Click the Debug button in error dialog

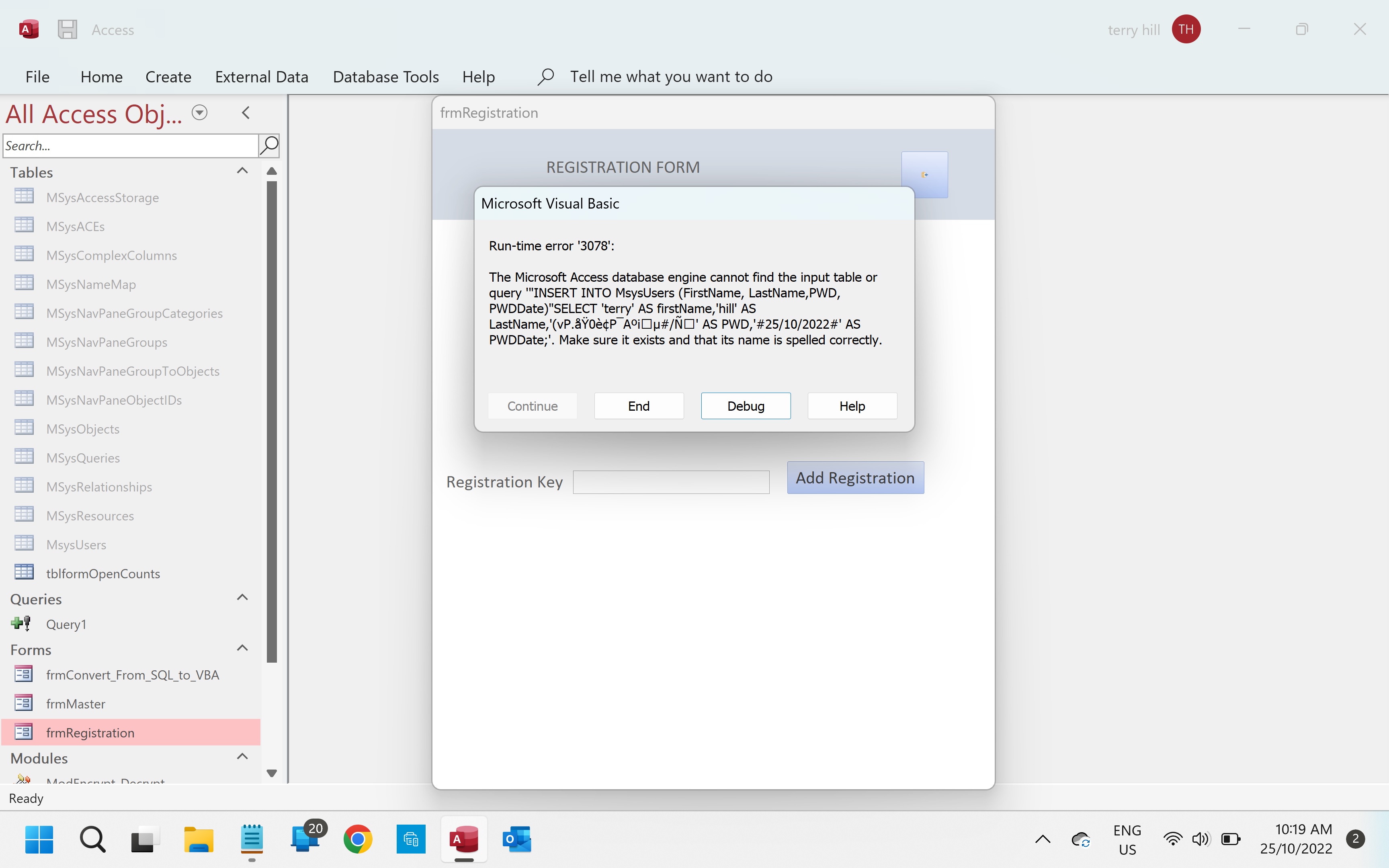click(745, 406)
